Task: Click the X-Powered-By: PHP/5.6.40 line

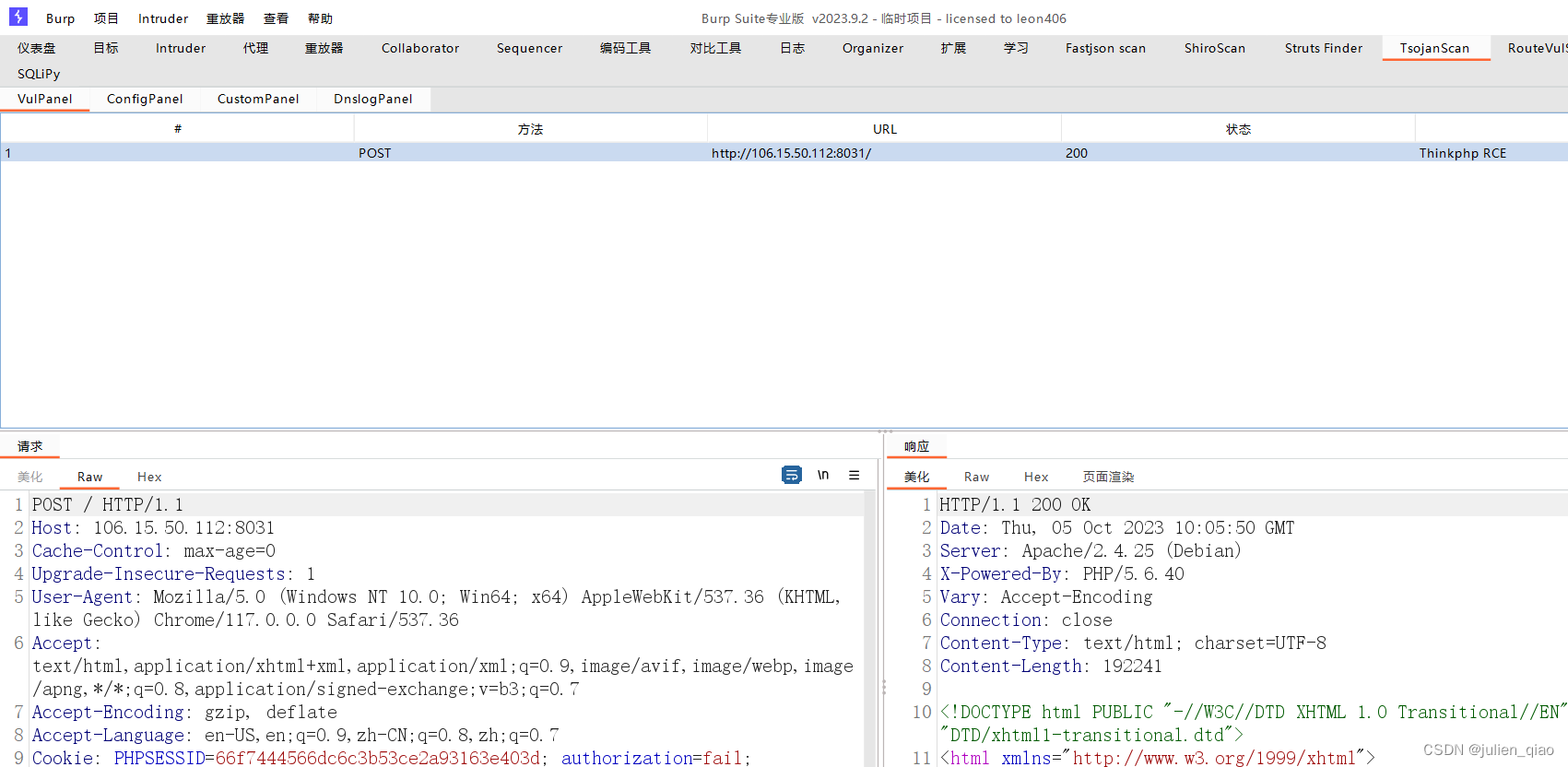Action: (x=1062, y=573)
